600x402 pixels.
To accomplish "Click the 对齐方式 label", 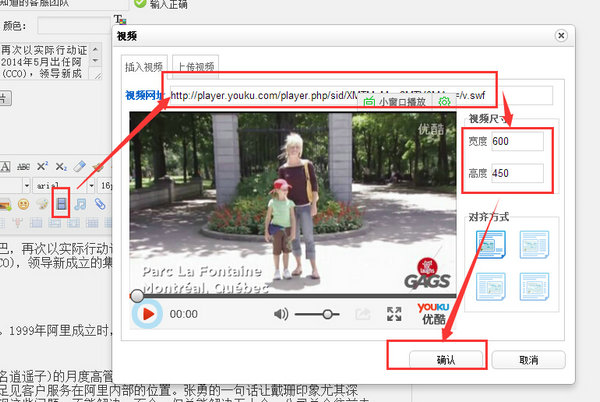I will (x=489, y=217).
